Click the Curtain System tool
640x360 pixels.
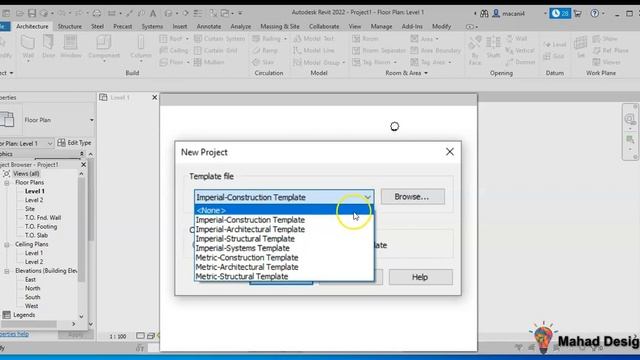[220, 39]
